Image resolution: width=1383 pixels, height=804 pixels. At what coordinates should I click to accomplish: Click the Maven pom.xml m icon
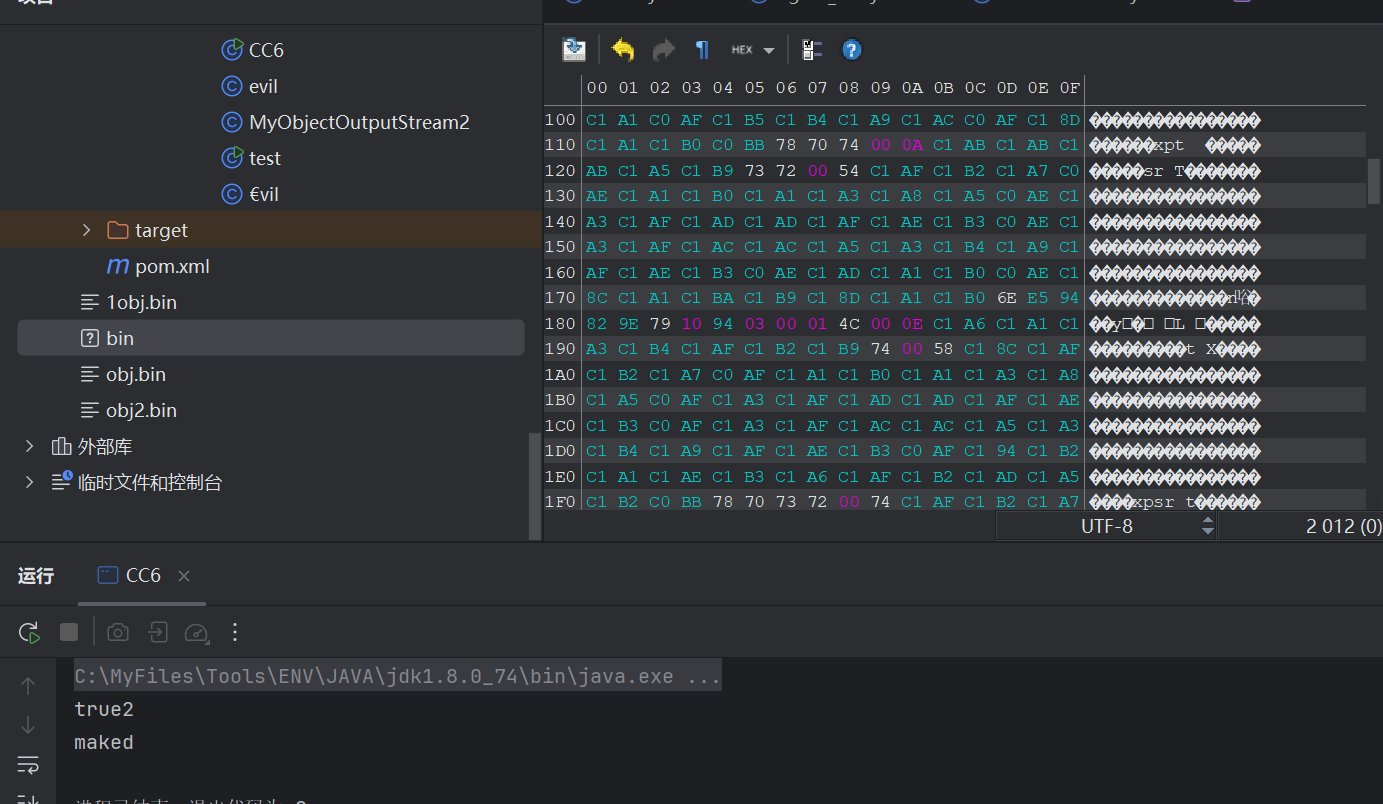click(x=118, y=266)
